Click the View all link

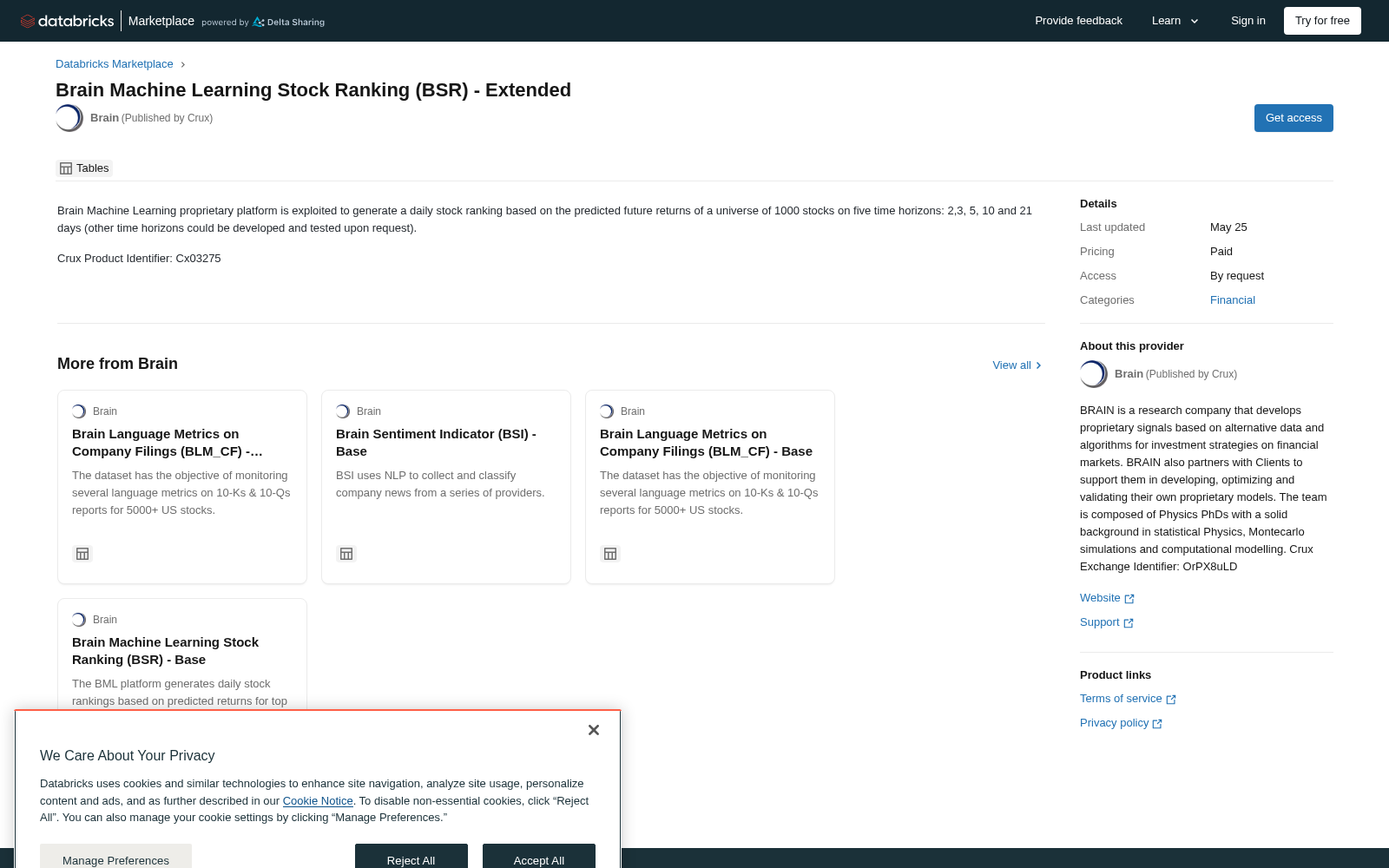pyautogui.click(x=1017, y=365)
